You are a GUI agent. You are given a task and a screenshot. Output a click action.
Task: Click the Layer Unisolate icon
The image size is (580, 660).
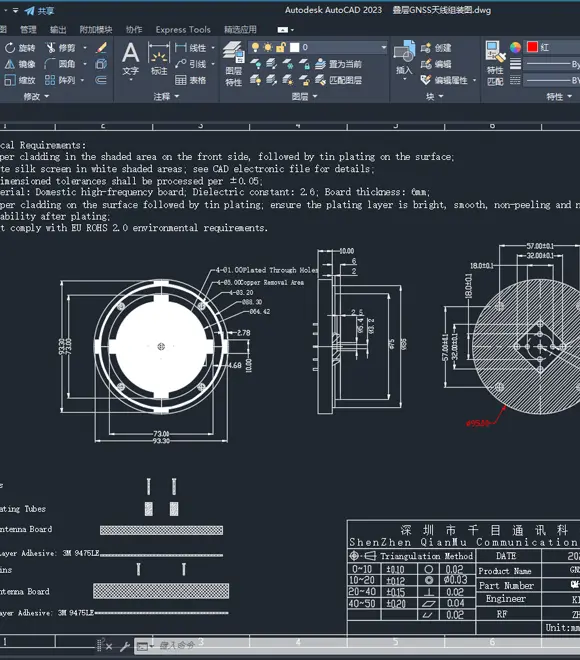272,80
